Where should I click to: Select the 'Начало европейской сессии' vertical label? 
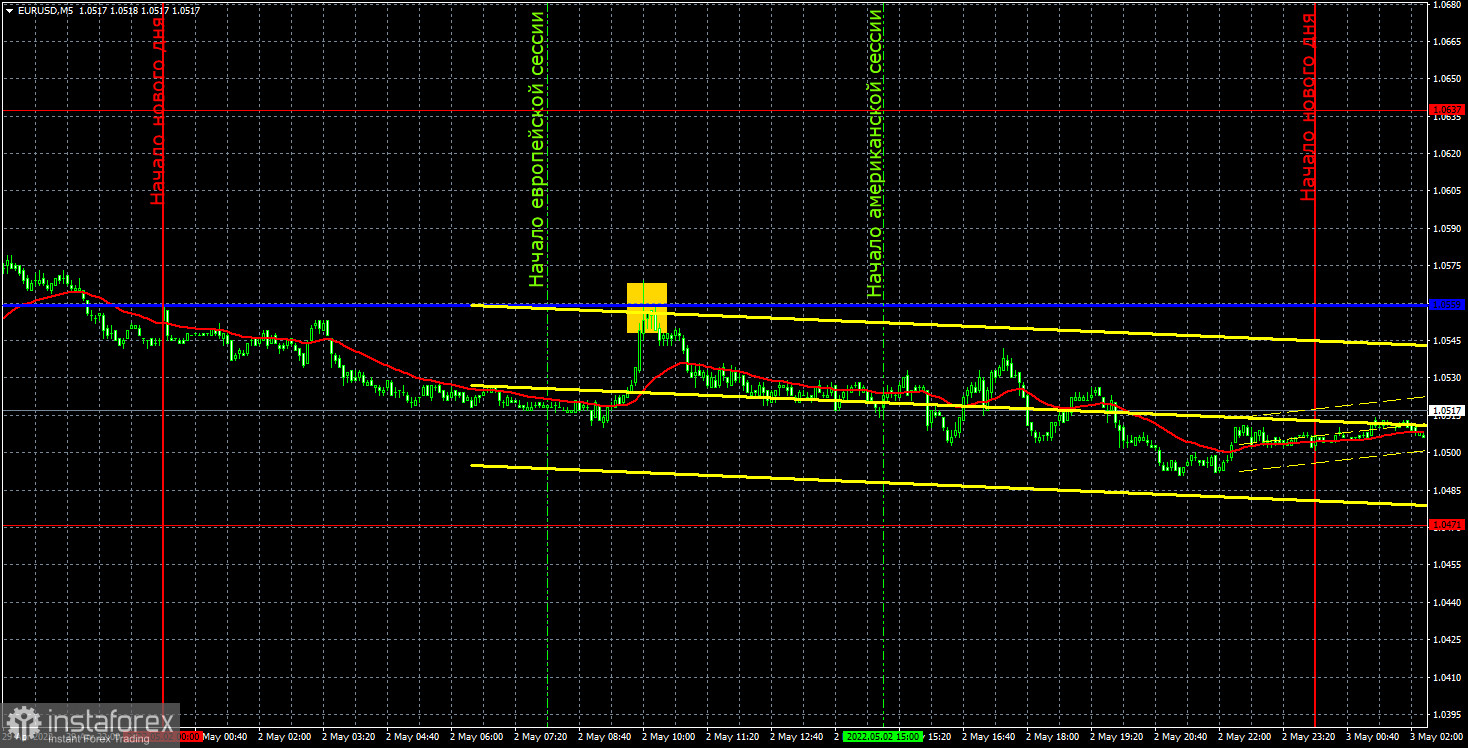538,149
